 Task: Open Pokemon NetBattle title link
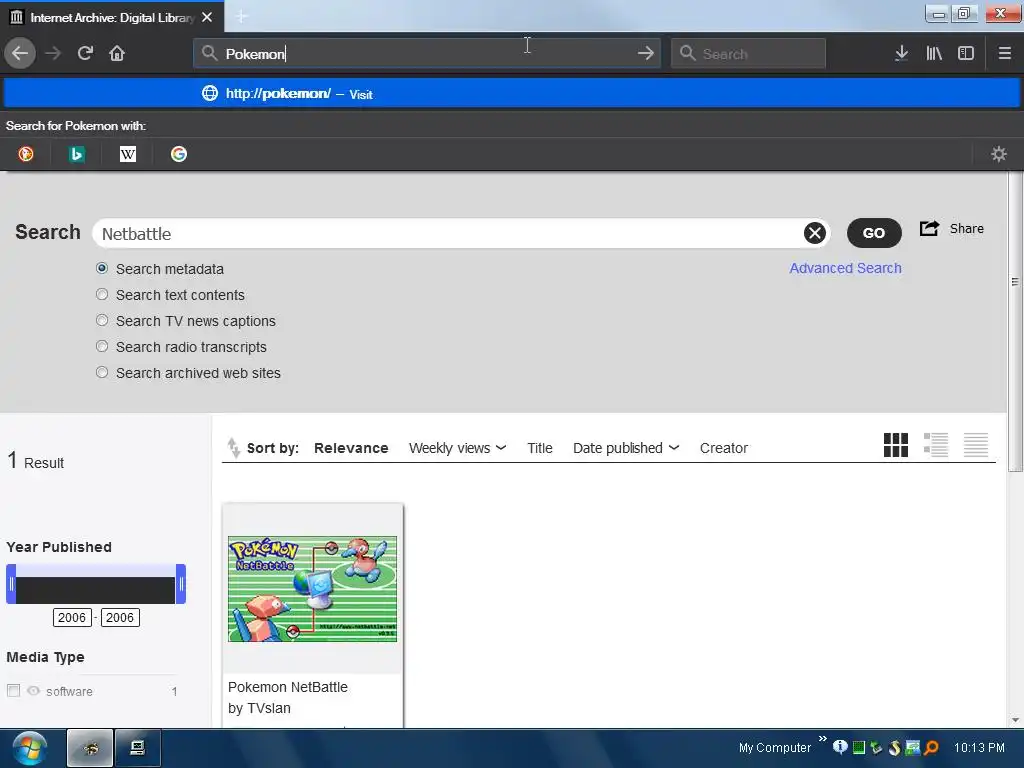(287, 687)
